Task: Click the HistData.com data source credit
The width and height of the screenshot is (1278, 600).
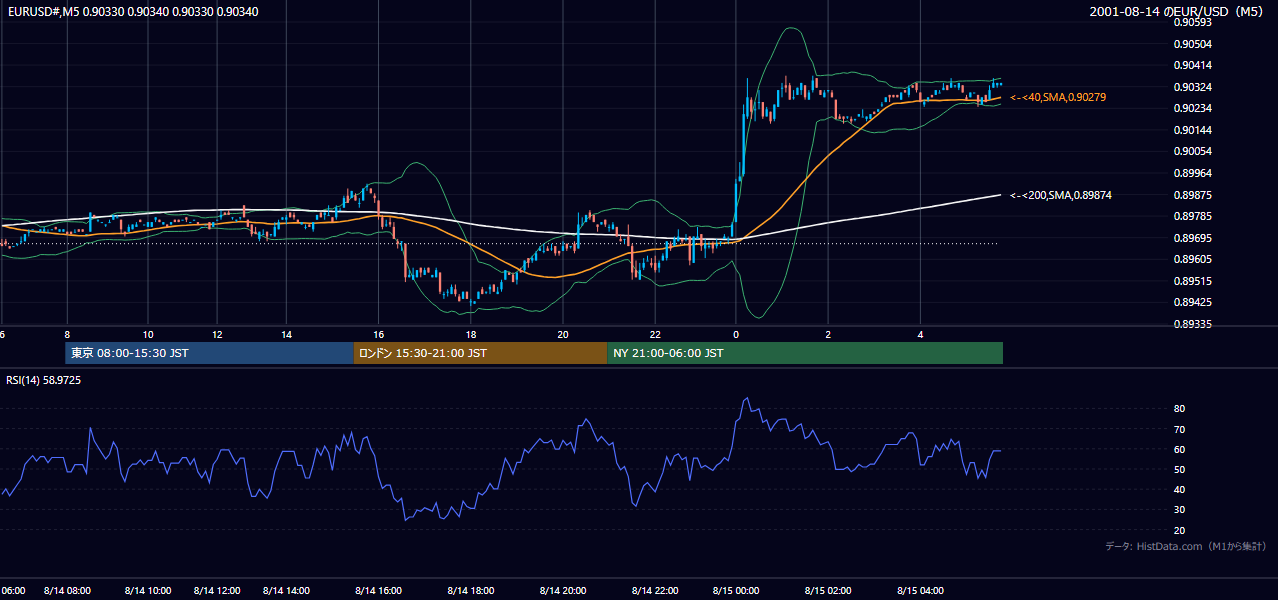Action: point(1186,546)
